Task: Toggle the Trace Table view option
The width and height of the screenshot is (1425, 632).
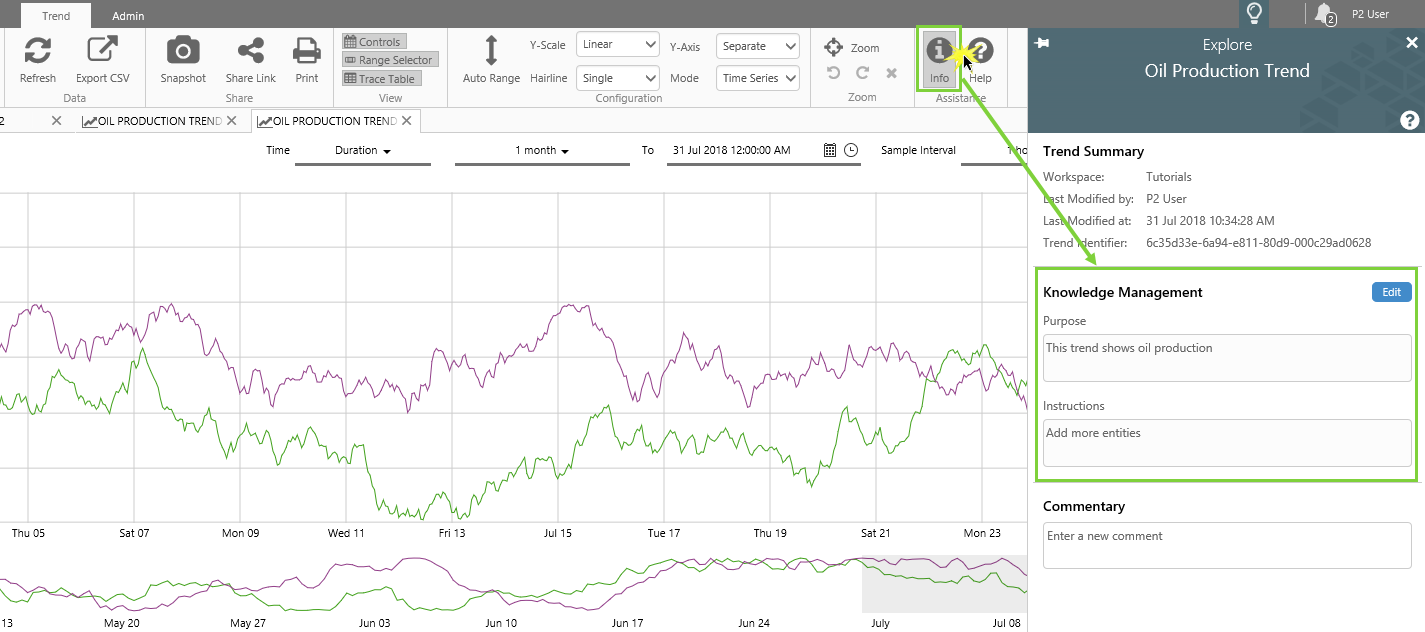Action: click(380, 79)
